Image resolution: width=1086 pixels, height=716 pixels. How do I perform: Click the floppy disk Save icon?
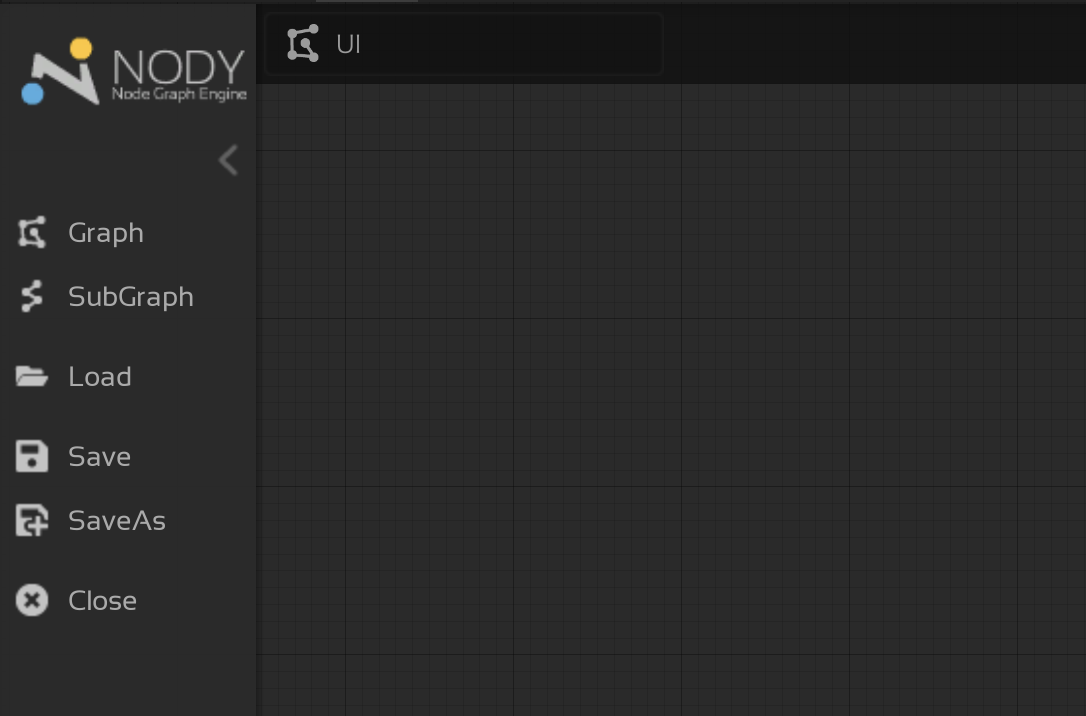point(32,456)
